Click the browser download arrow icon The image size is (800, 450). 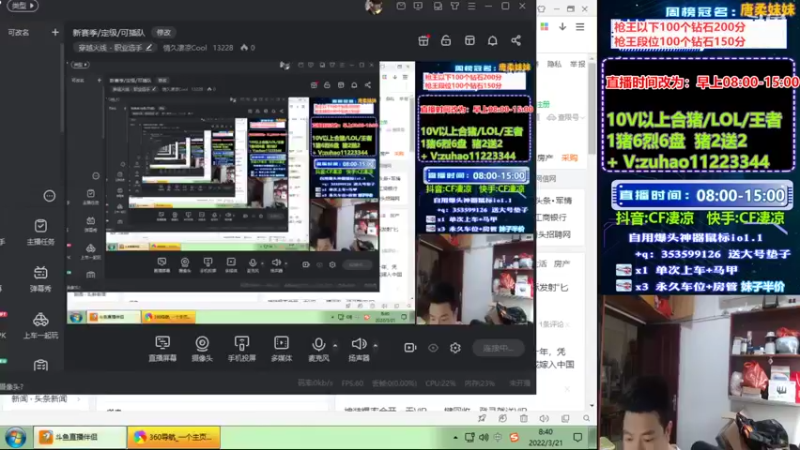(562, 27)
